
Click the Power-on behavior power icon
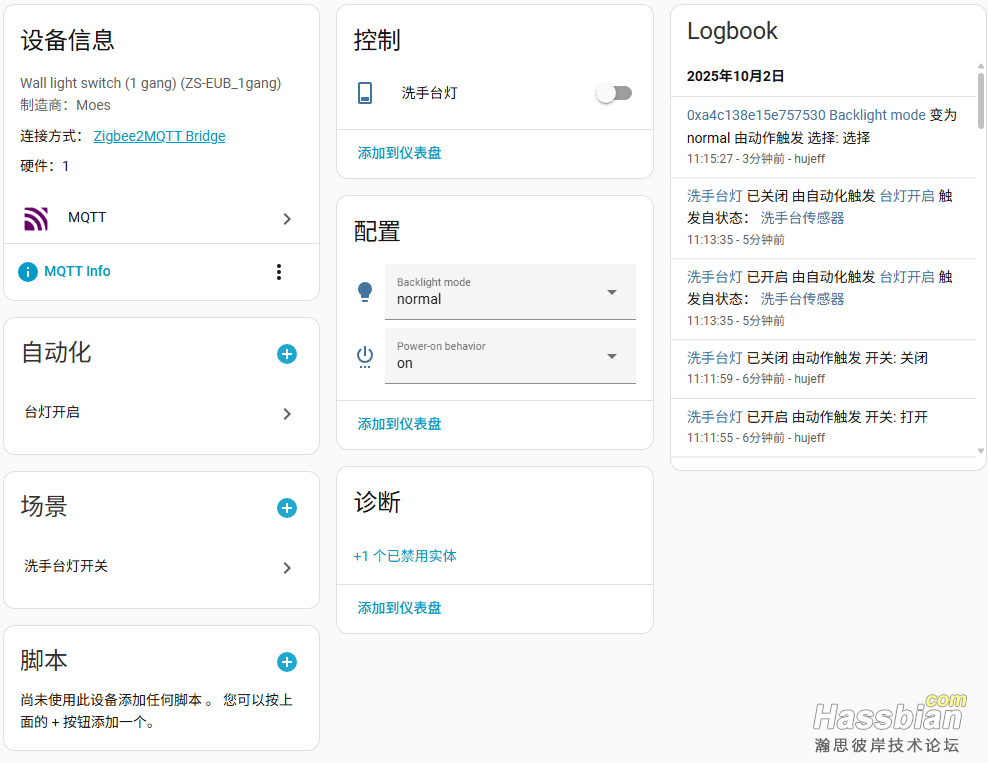click(x=365, y=356)
